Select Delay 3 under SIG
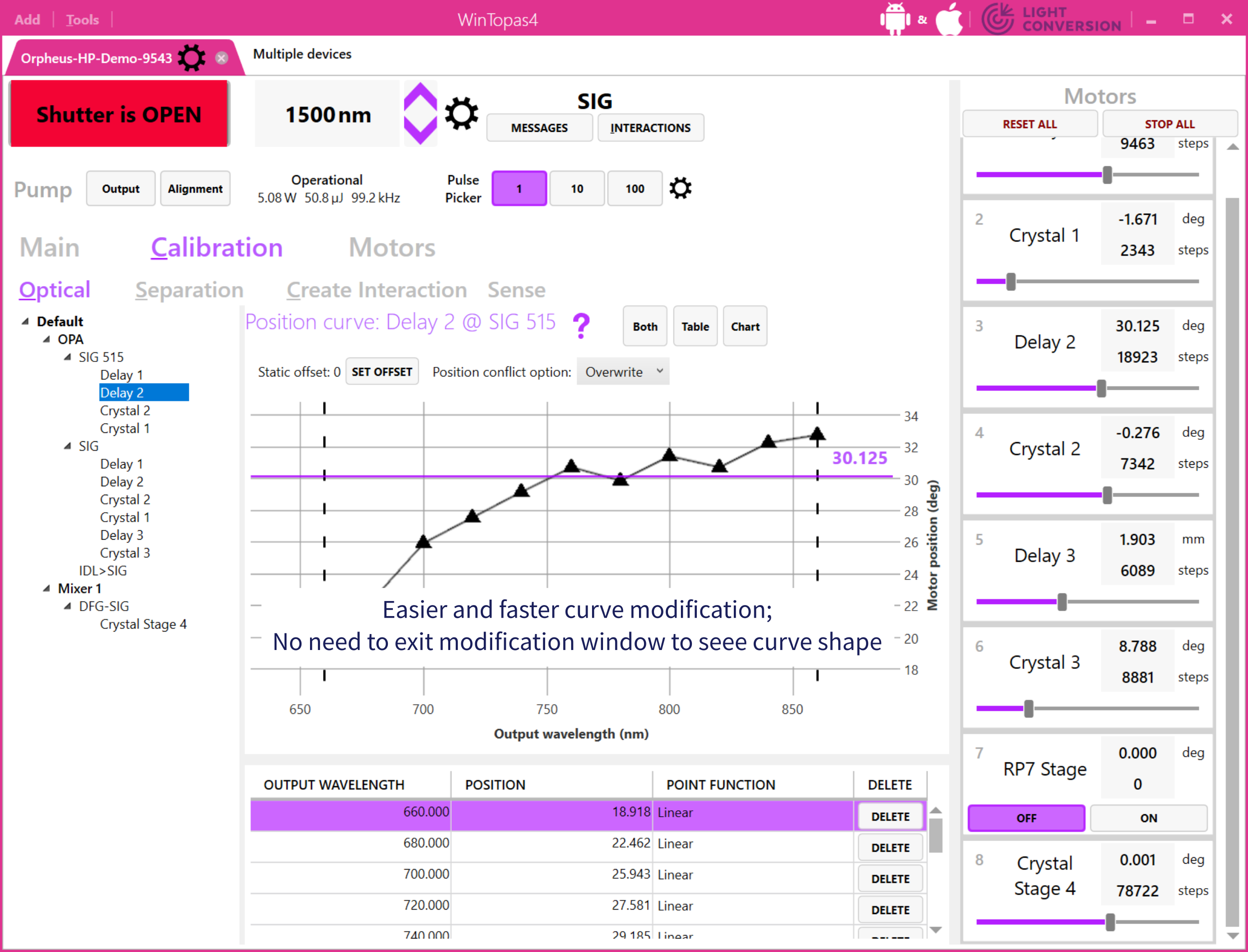The width and height of the screenshot is (1248, 952). pyautogui.click(x=121, y=535)
